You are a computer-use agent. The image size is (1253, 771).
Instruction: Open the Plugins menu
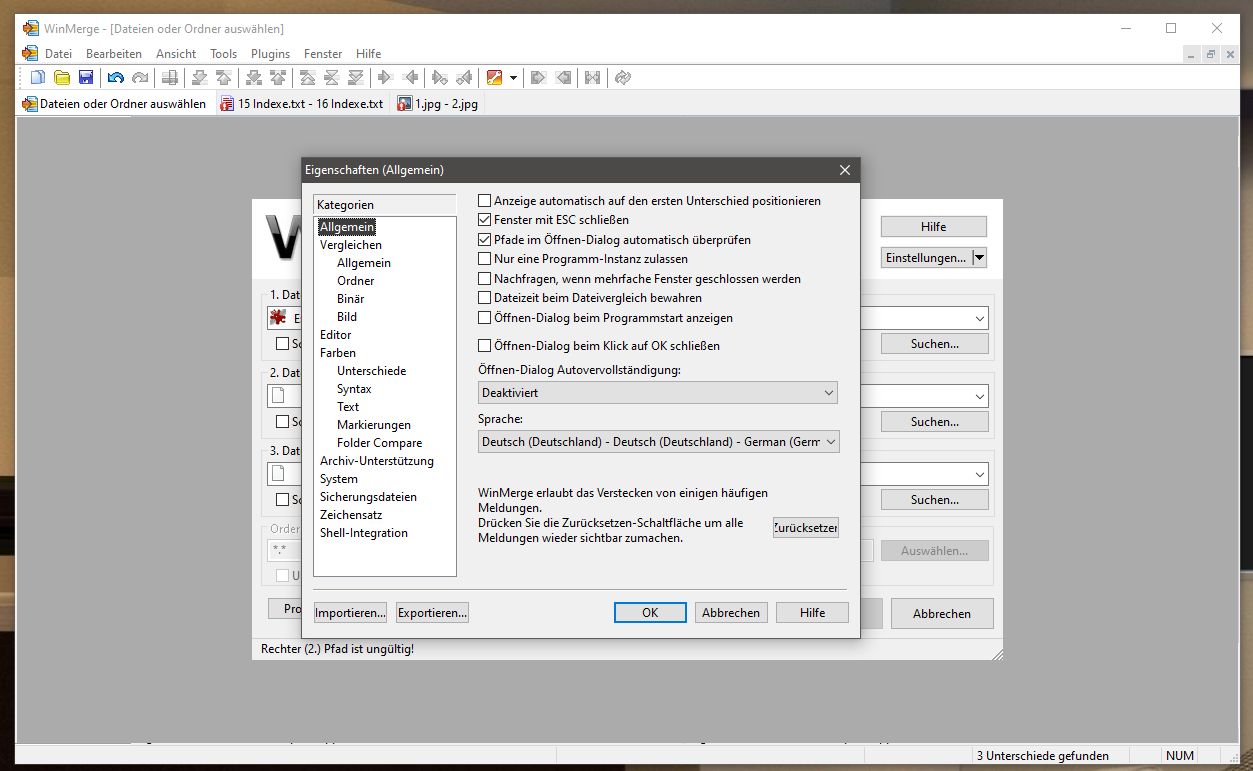[270, 54]
